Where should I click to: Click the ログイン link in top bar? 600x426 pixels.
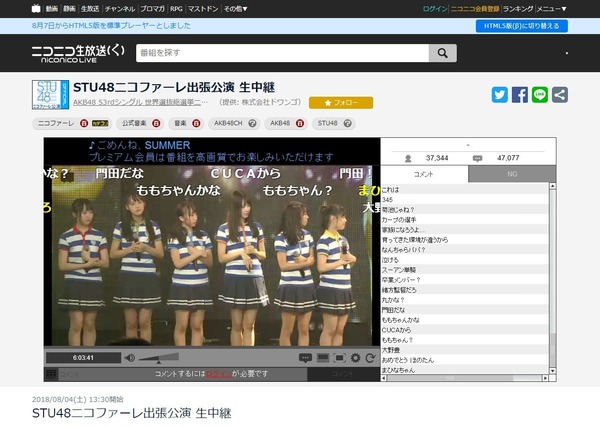435,8
